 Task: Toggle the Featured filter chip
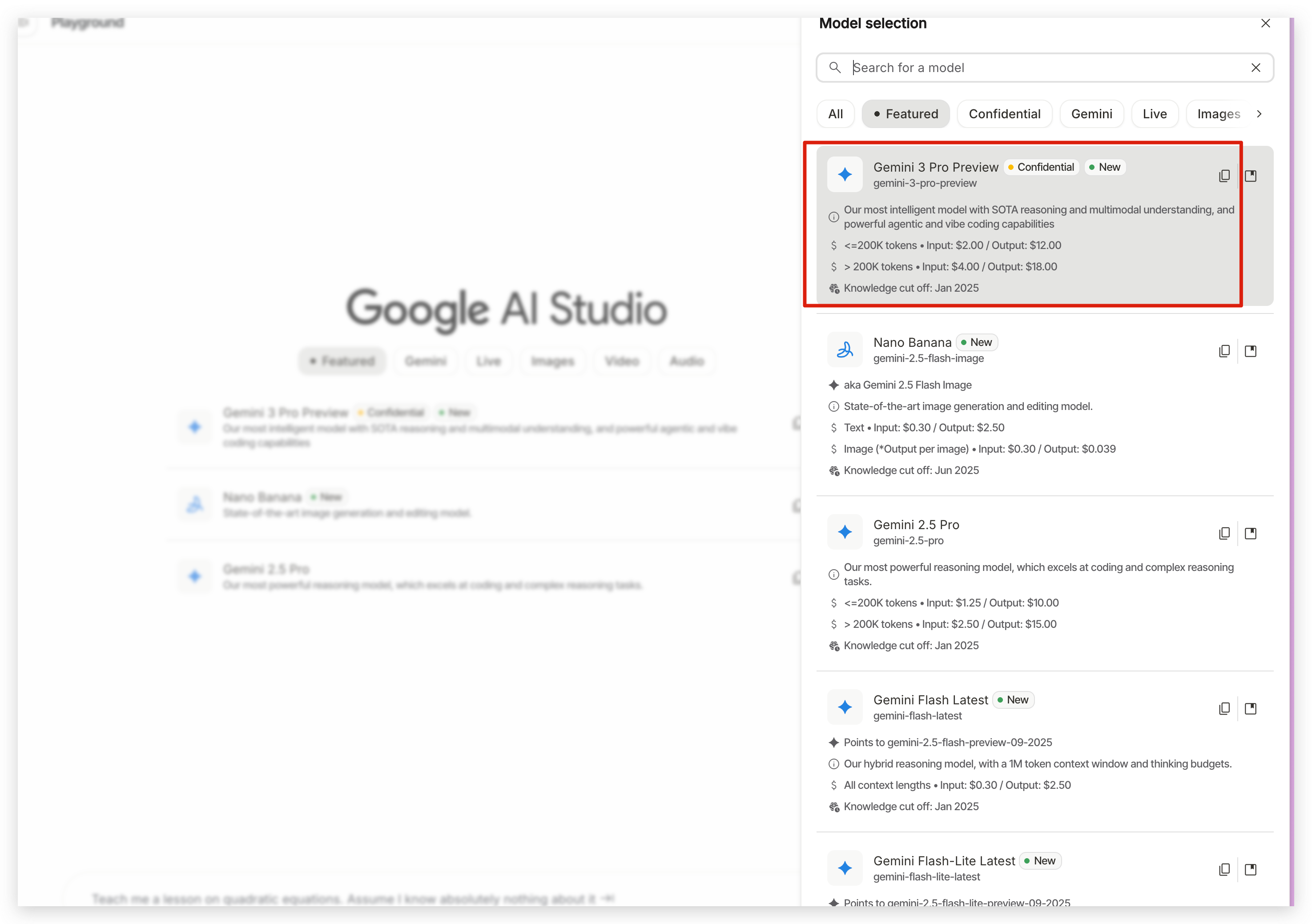pos(905,114)
